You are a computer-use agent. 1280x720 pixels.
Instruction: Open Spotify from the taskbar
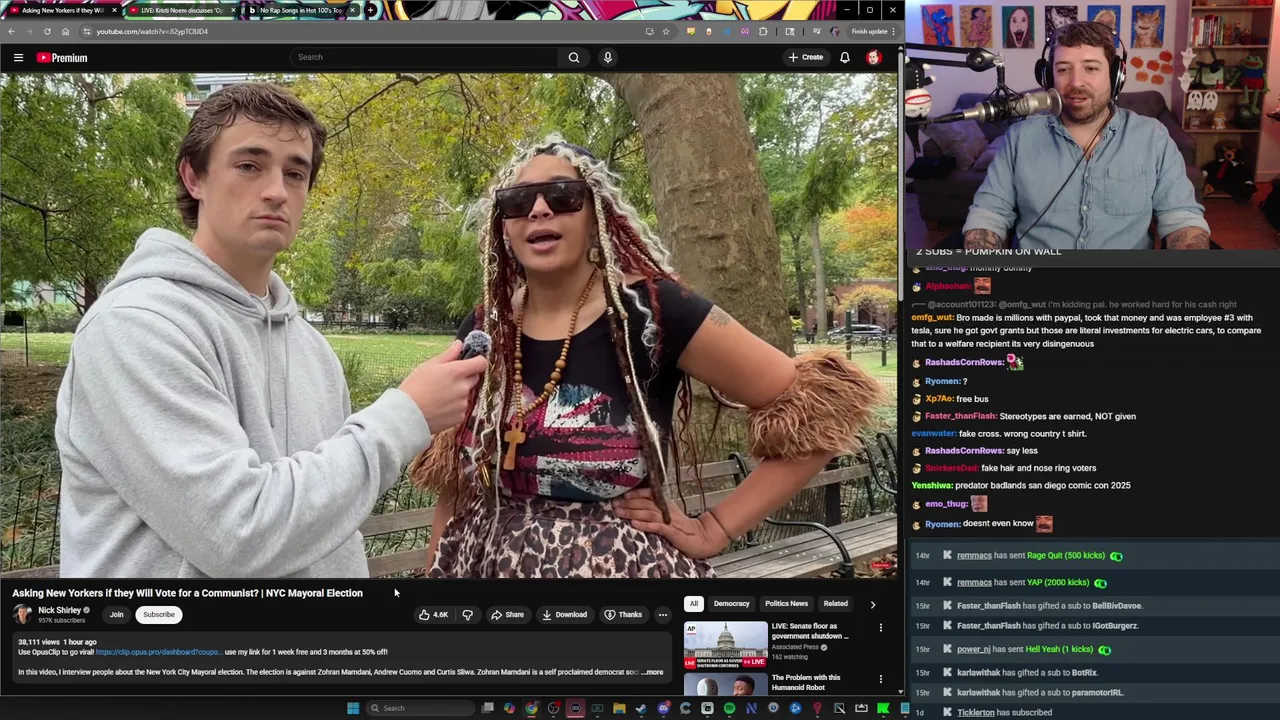(729, 708)
